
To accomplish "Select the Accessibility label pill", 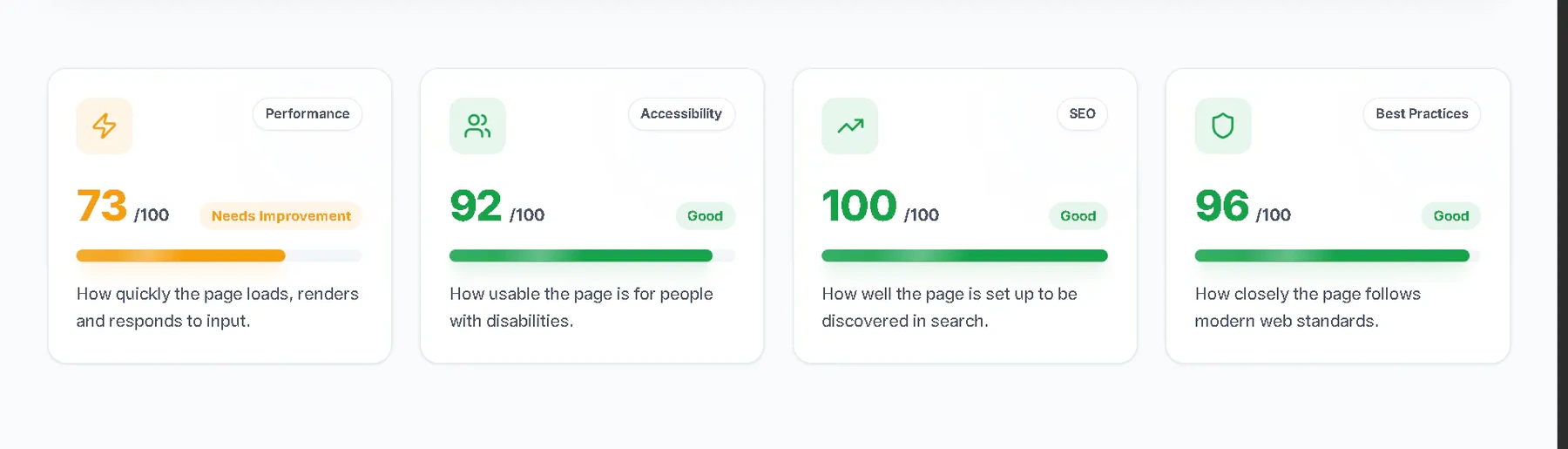I will 681,114.
